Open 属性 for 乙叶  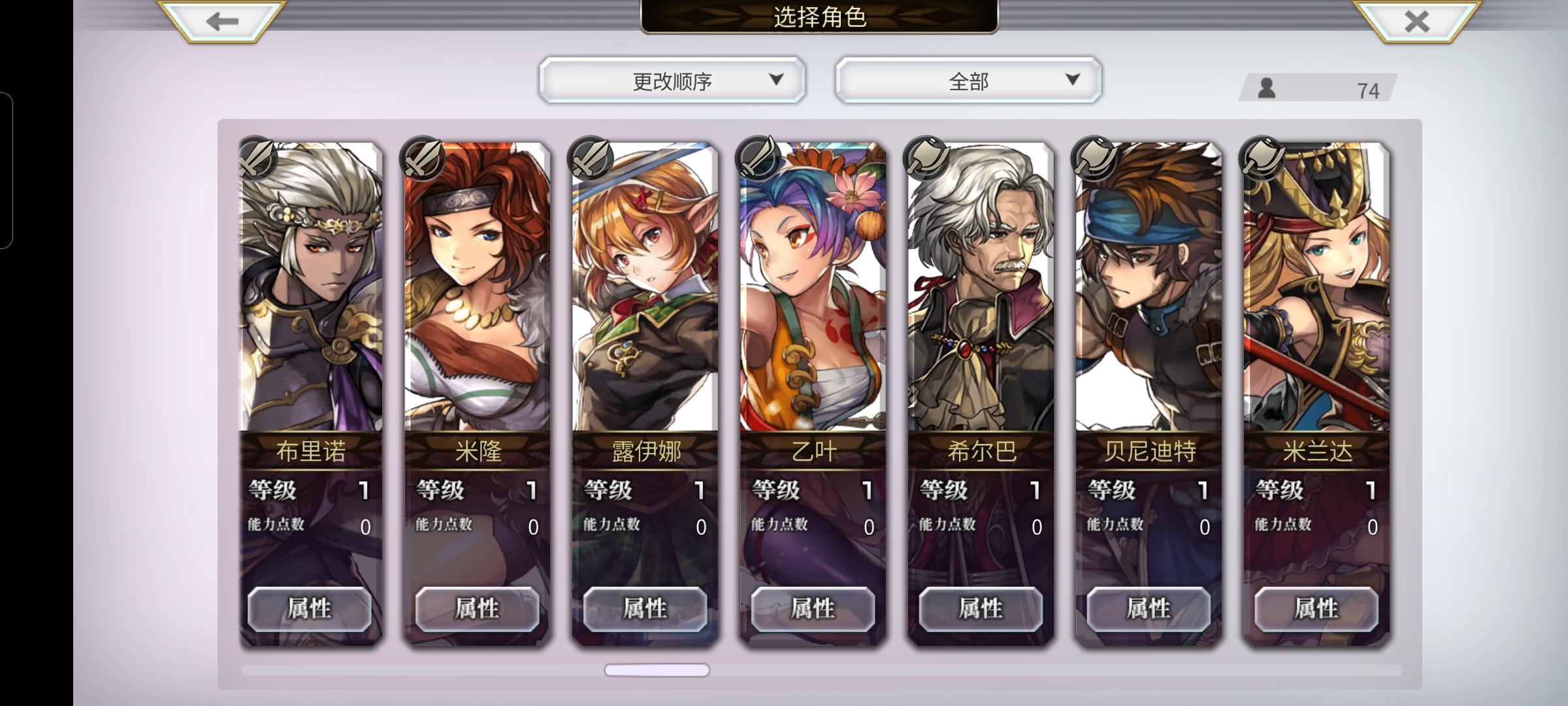pyautogui.click(x=813, y=609)
